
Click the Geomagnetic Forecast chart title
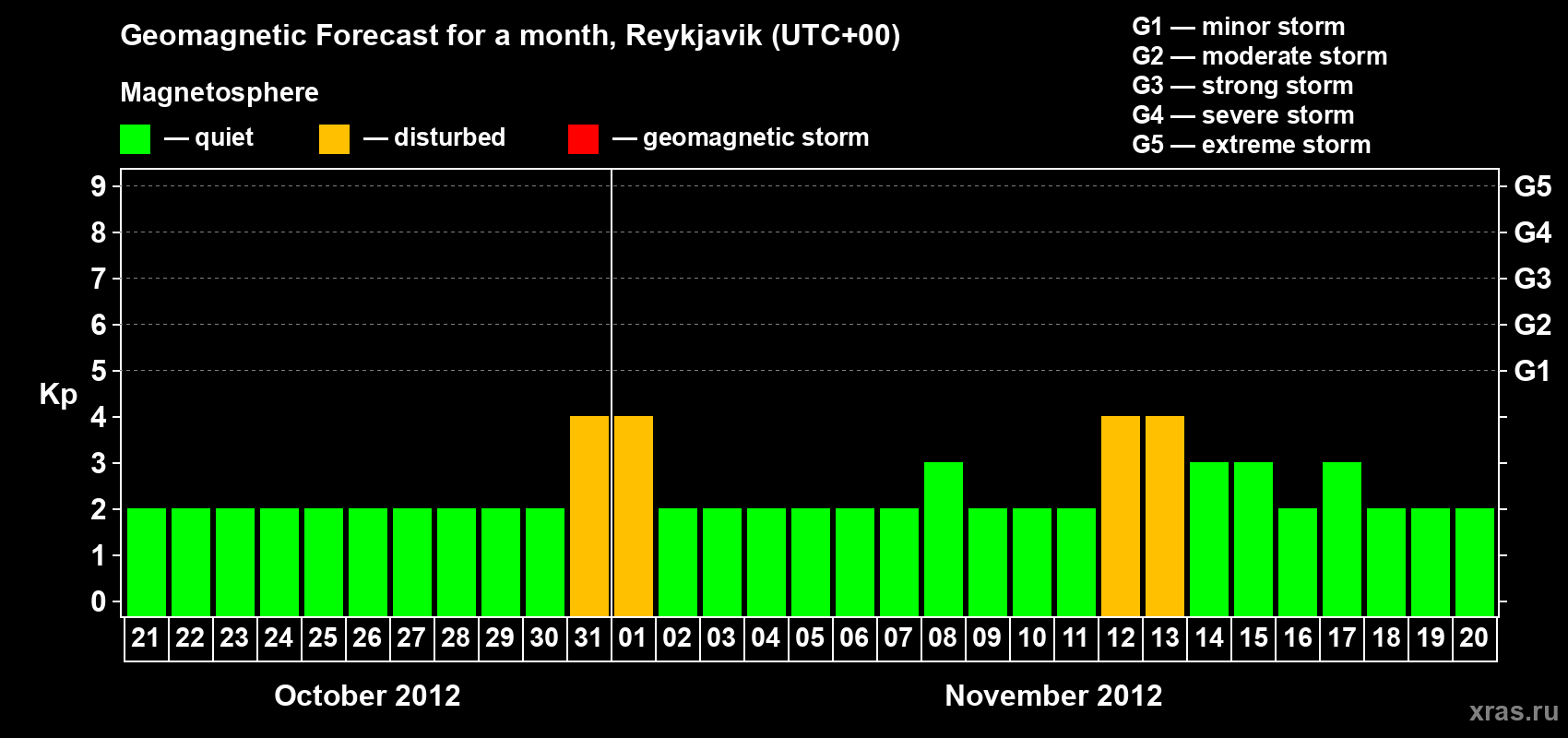coord(510,36)
